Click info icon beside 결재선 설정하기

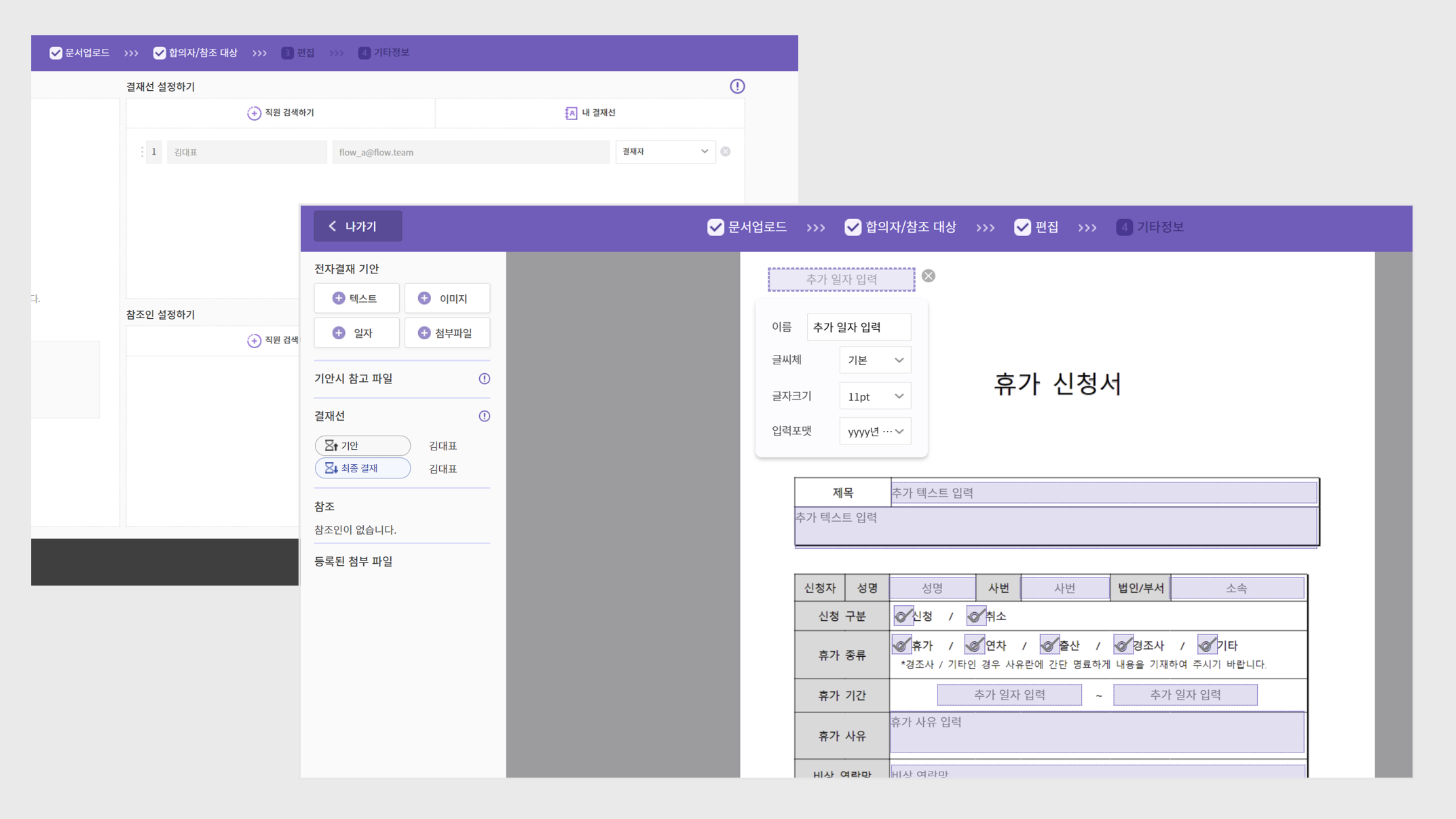click(x=737, y=86)
